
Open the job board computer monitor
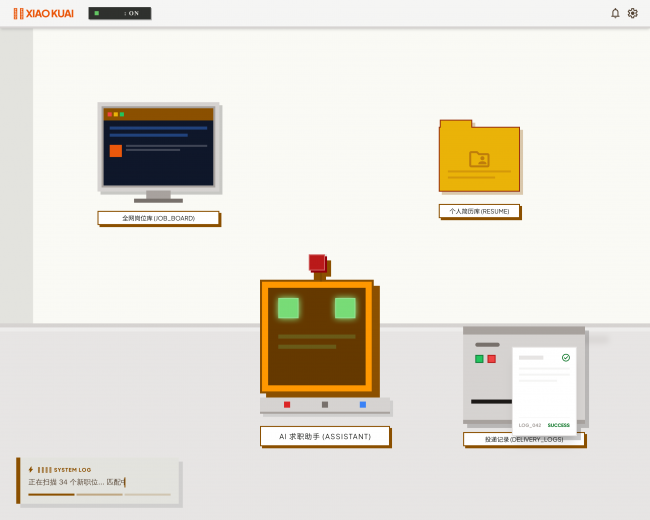click(x=158, y=147)
